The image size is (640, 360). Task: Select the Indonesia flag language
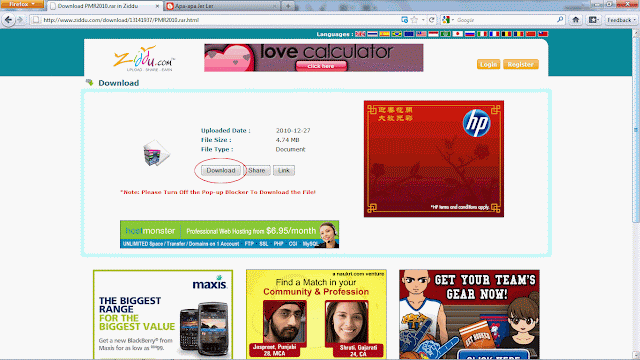tap(433, 34)
